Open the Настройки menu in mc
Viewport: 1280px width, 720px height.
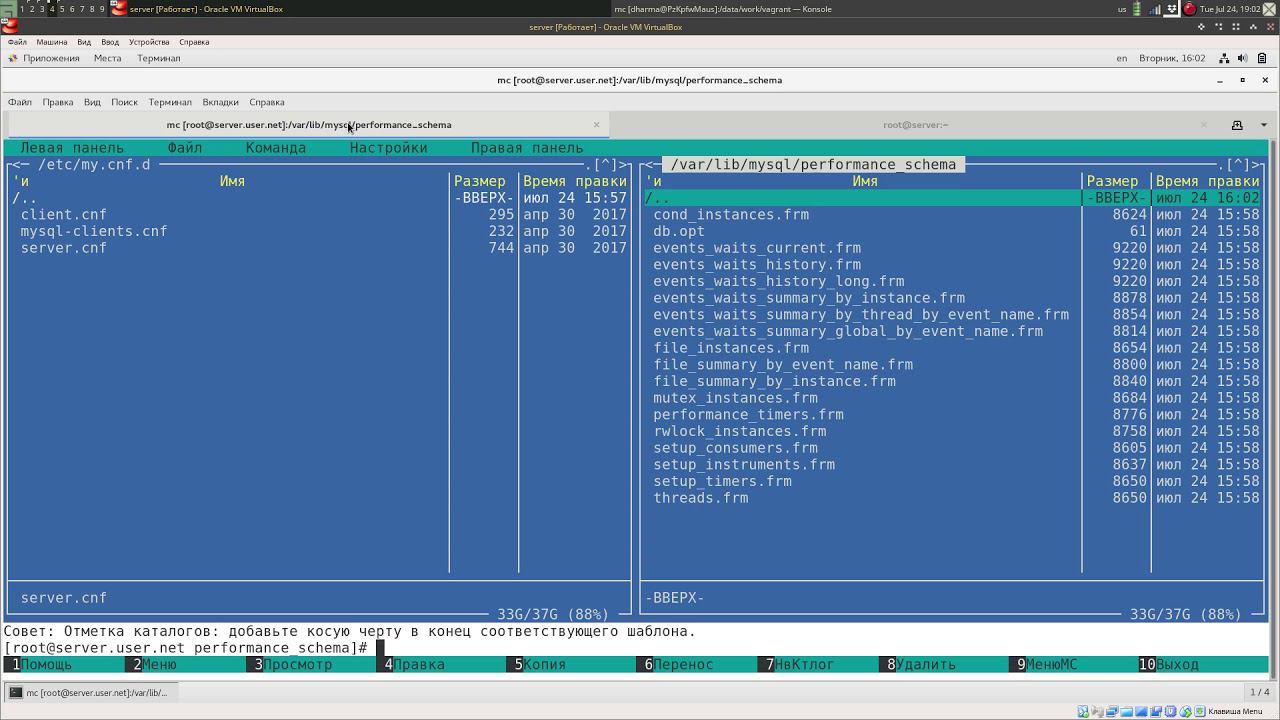pyautogui.click(x=389, y=148)
